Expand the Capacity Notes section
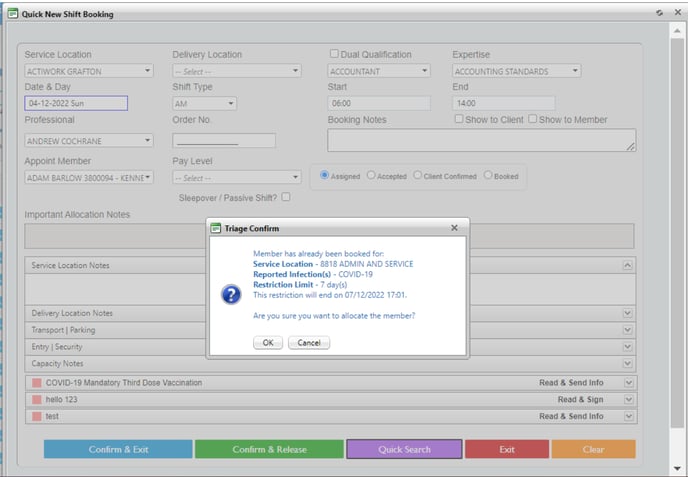This screenshot has height=477, width=688. (627, 363)
